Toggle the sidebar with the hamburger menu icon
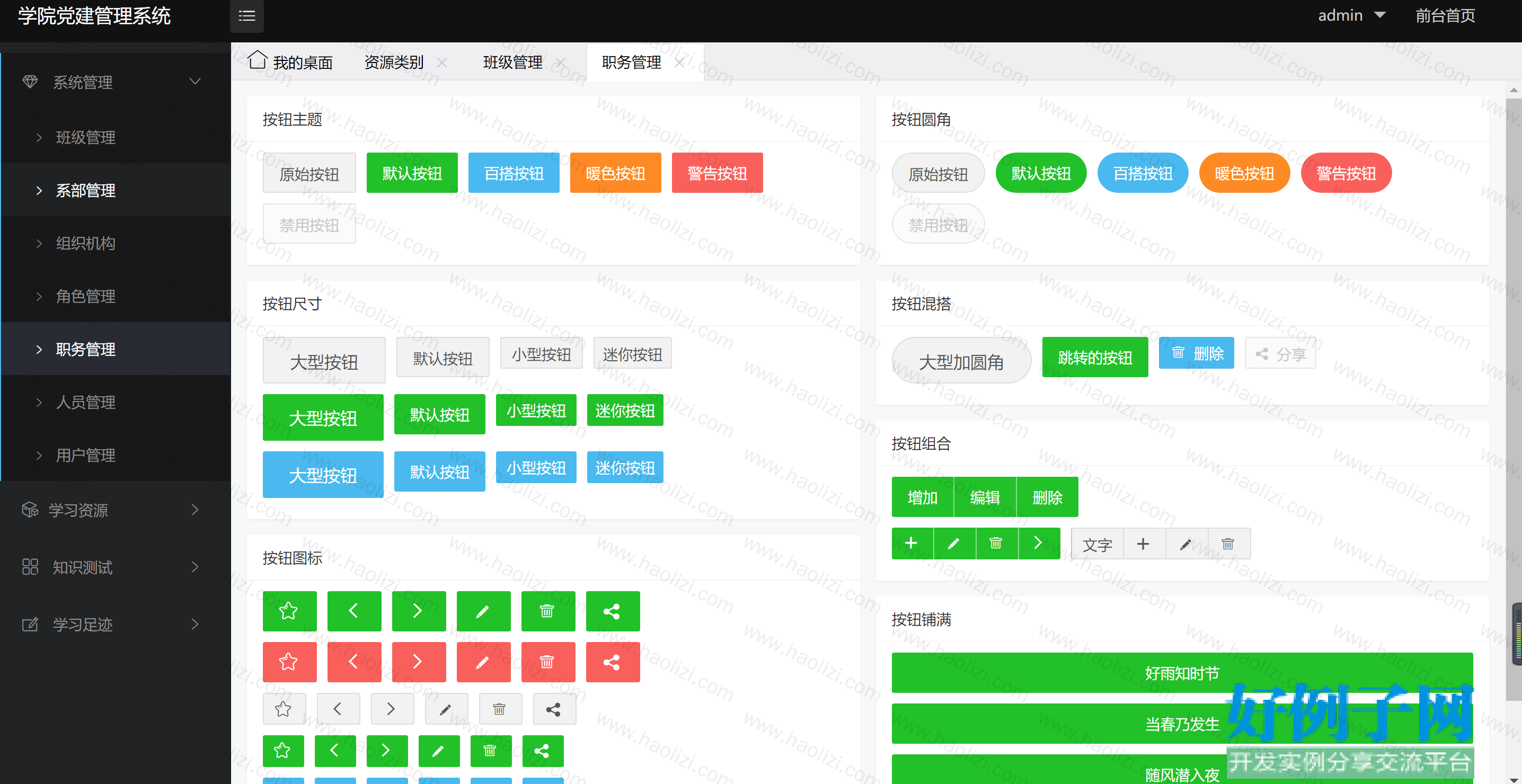This screenshot has height=784, width=1522. tap(246, 16)
